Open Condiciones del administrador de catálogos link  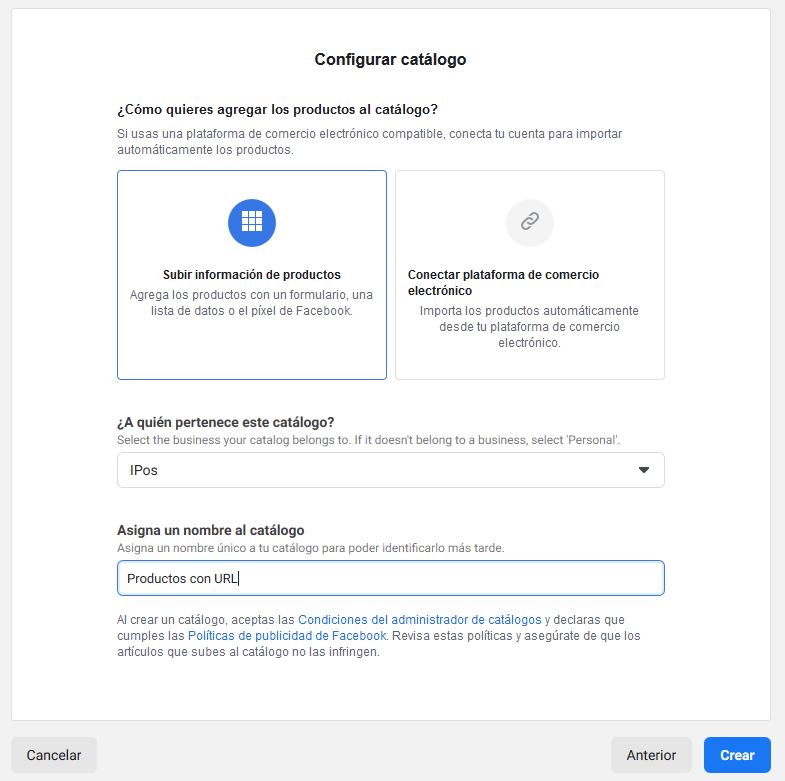pos(420,620)
